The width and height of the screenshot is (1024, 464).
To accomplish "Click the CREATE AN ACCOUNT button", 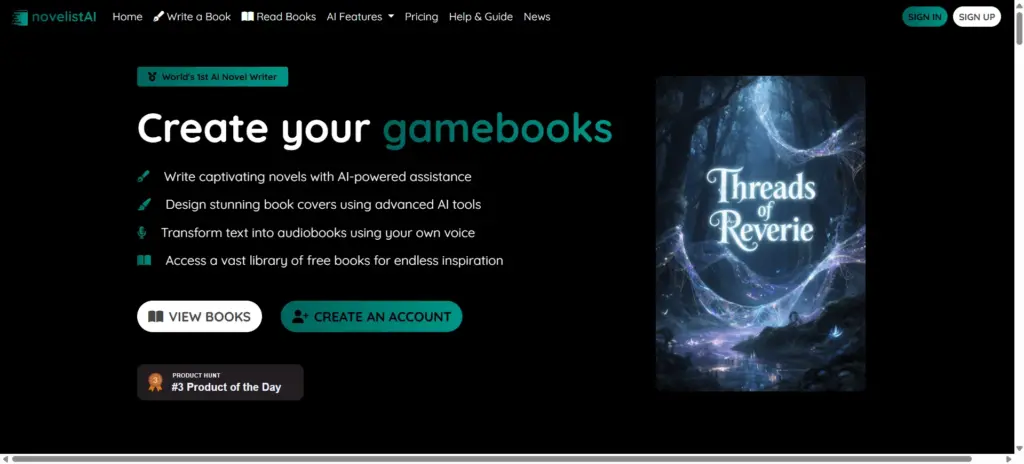I will (372, 316).
